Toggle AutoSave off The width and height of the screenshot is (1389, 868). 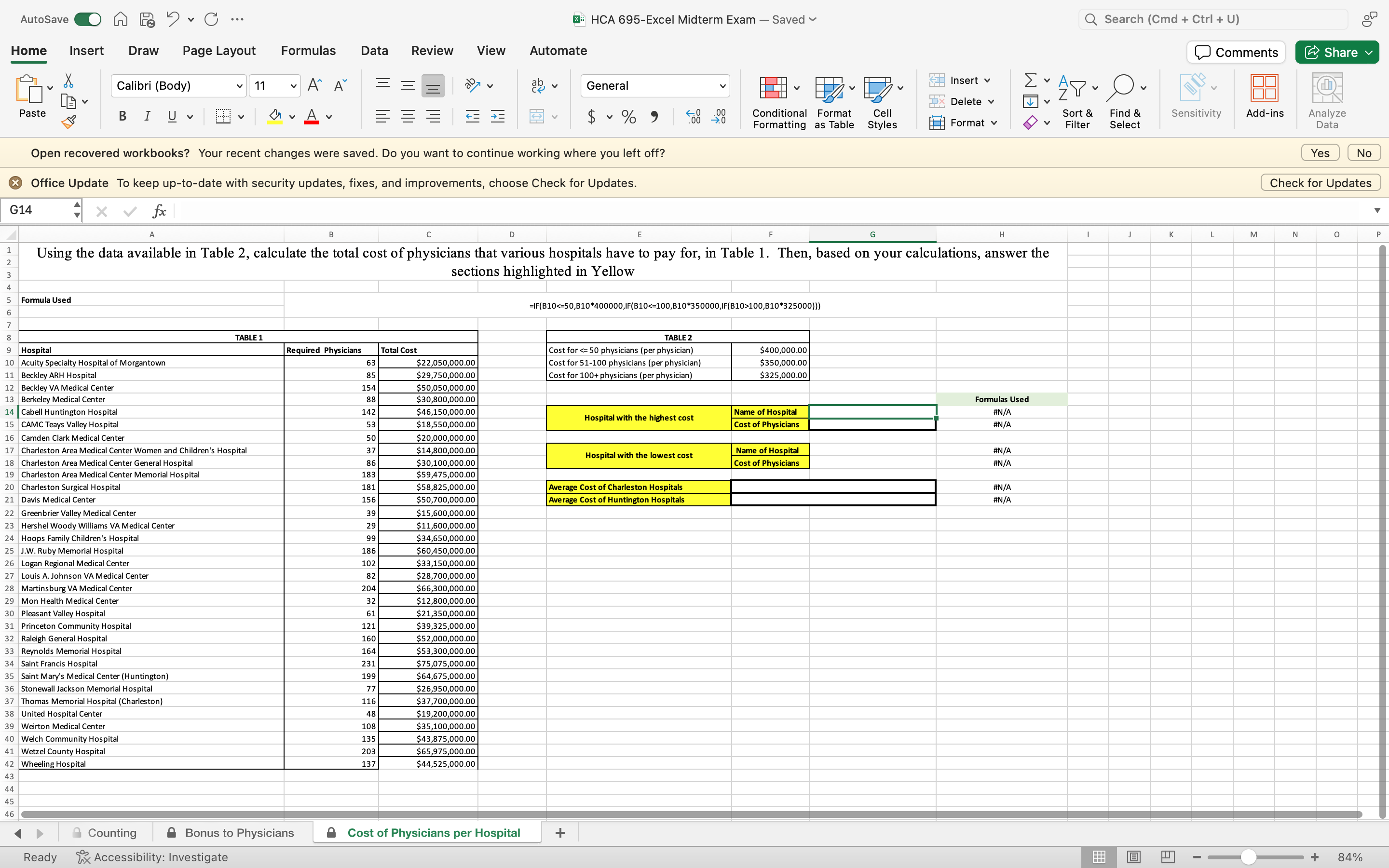tap(87, 19)
